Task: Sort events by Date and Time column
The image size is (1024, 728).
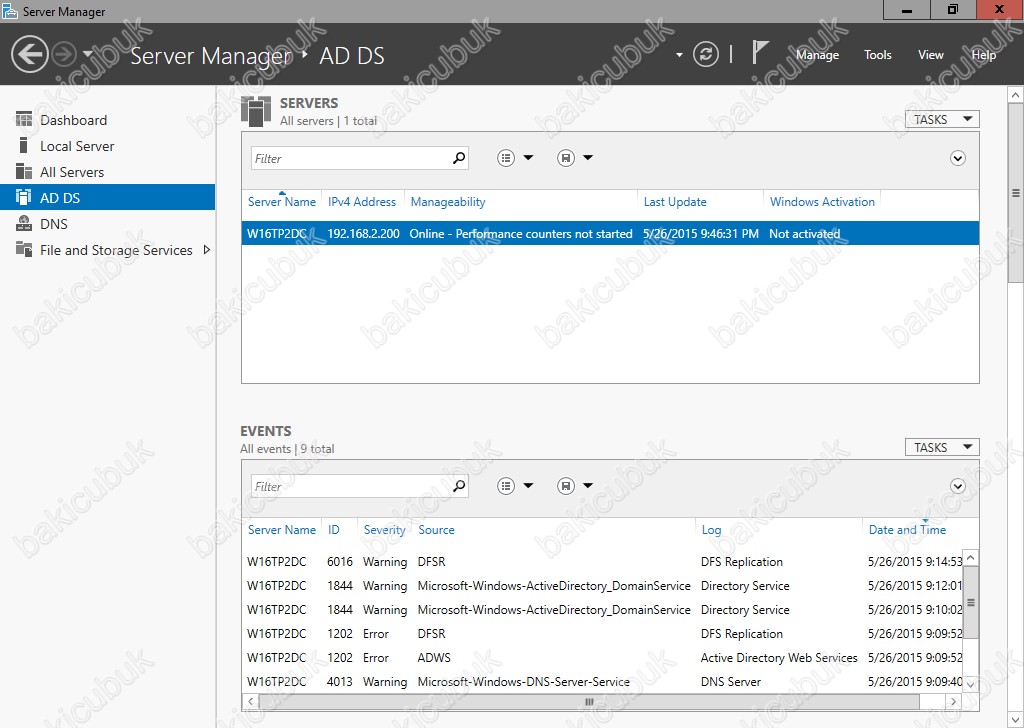Action: [x=907, y=530]
